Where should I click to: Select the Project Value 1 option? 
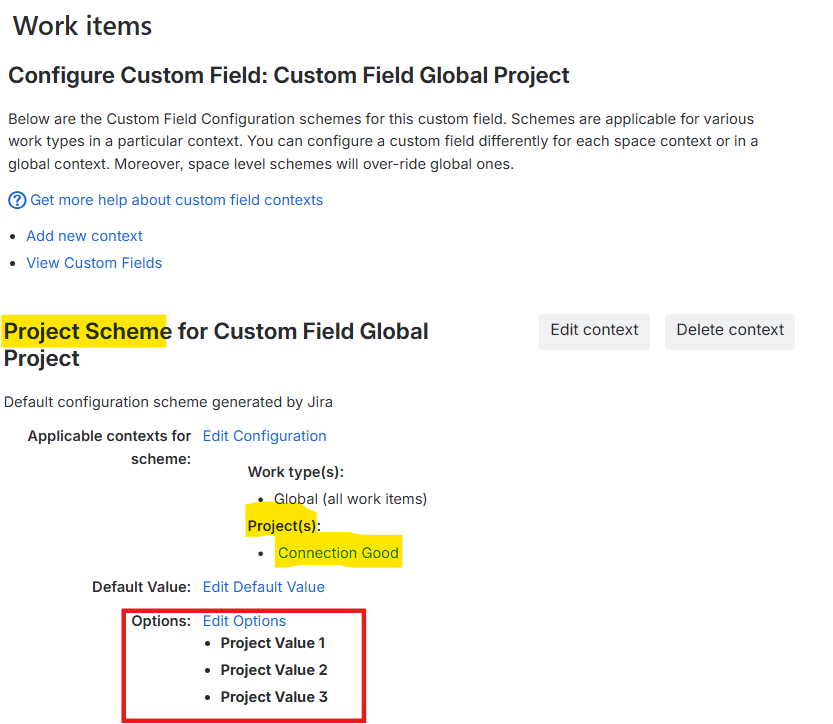tap(273, 643)
